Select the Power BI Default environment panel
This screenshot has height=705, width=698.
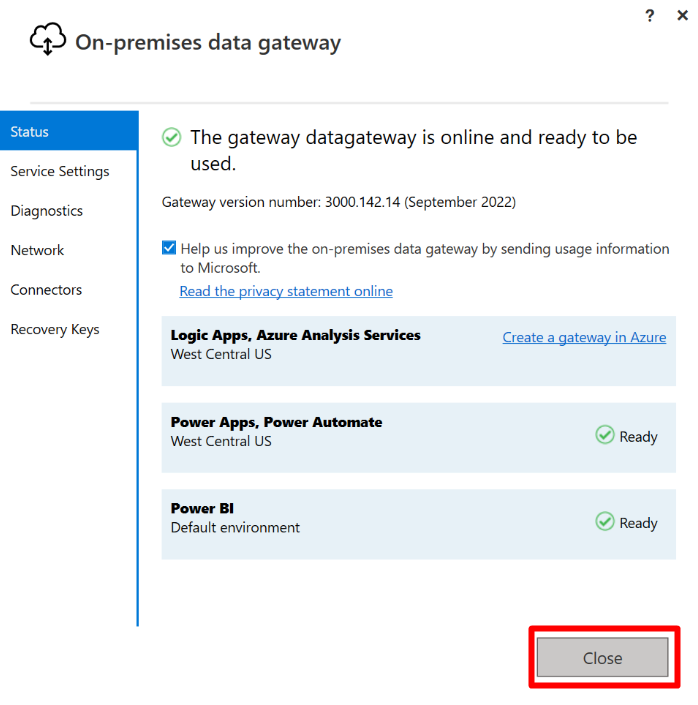pos(418,524)
